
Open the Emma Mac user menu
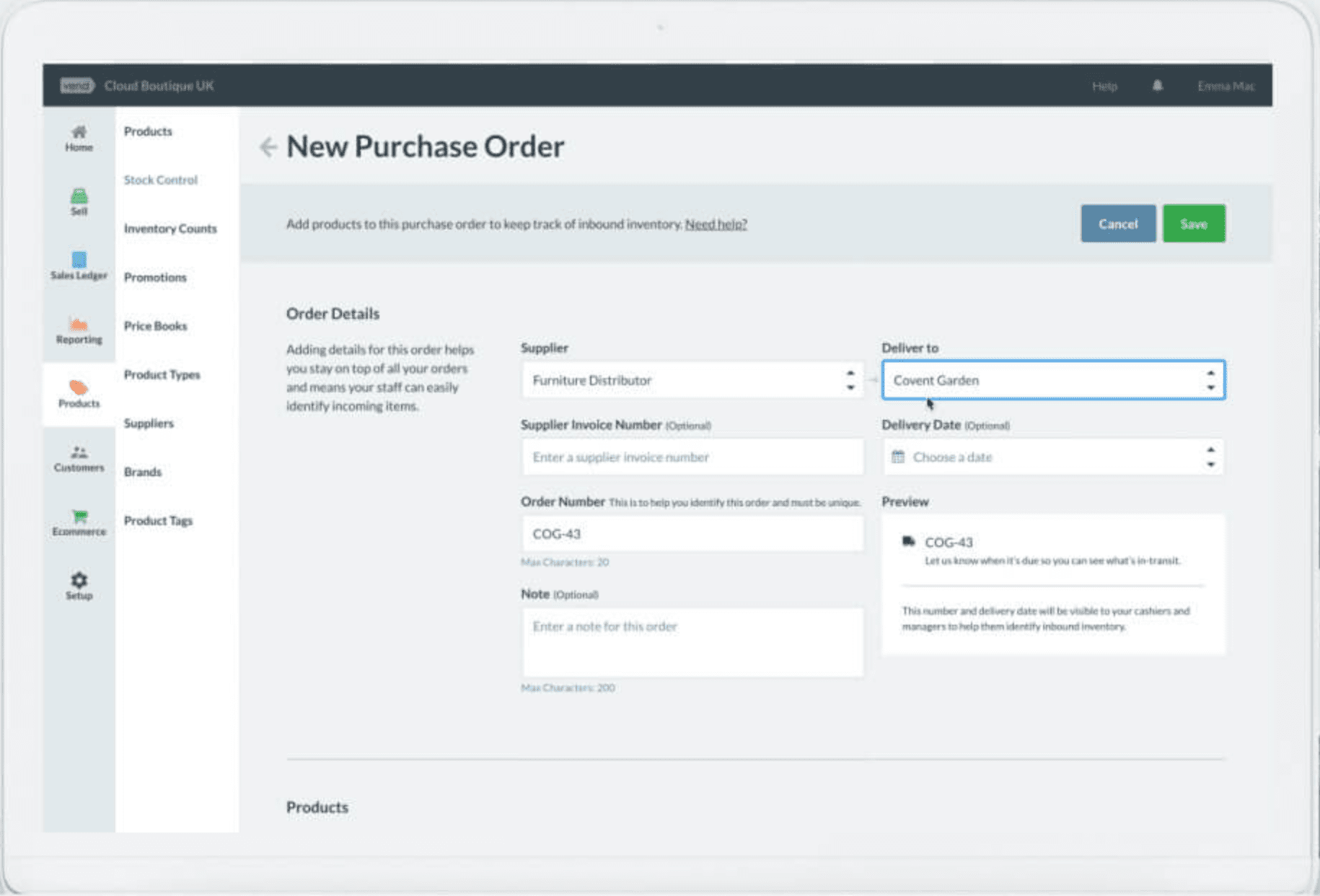coord(1226,86)
